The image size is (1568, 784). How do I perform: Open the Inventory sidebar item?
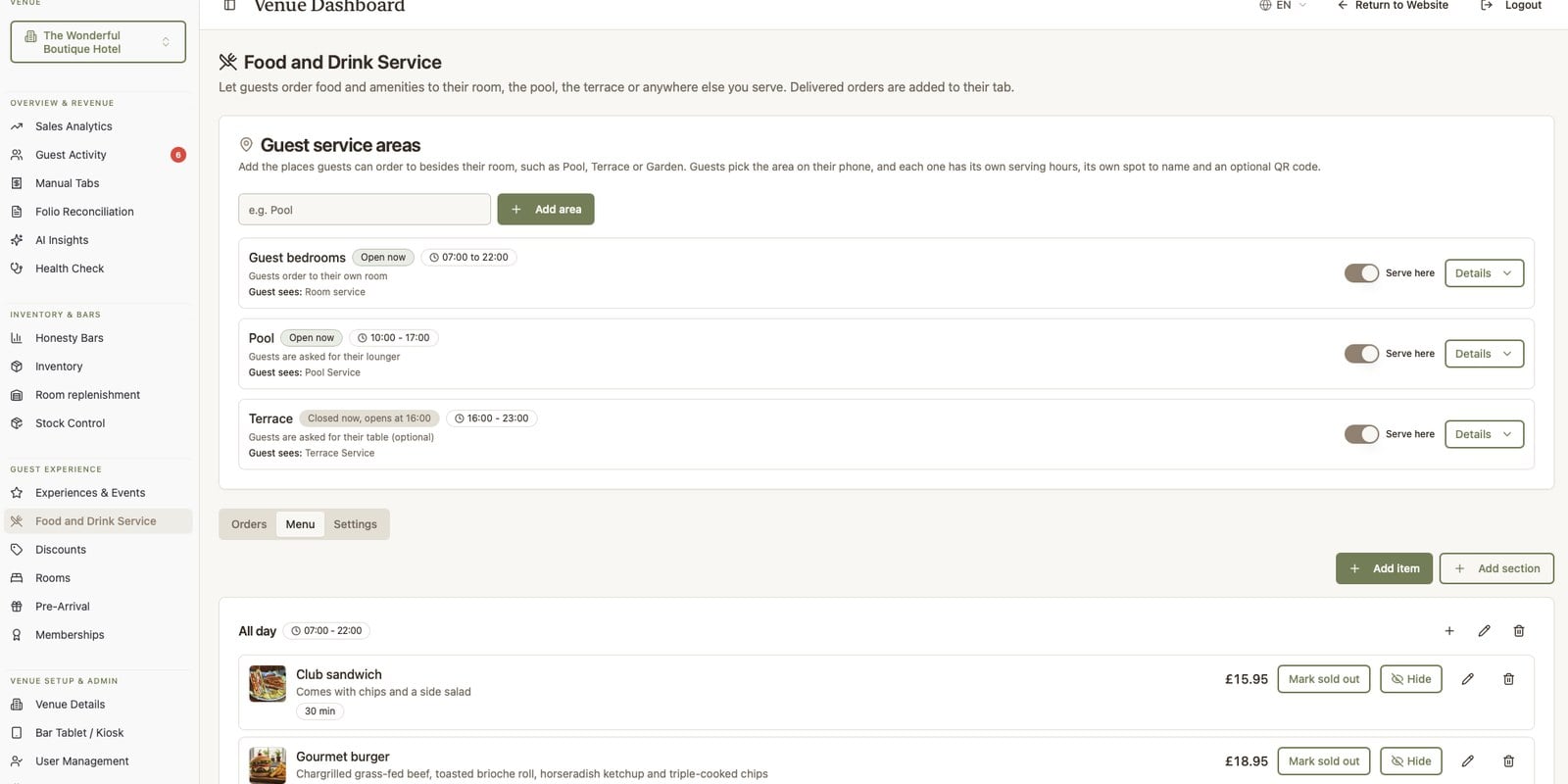coord(98,367)
